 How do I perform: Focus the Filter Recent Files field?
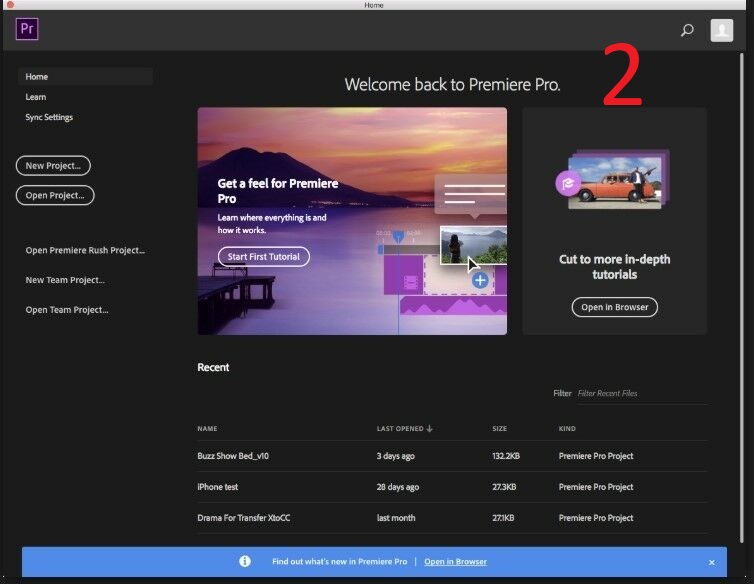642,394
